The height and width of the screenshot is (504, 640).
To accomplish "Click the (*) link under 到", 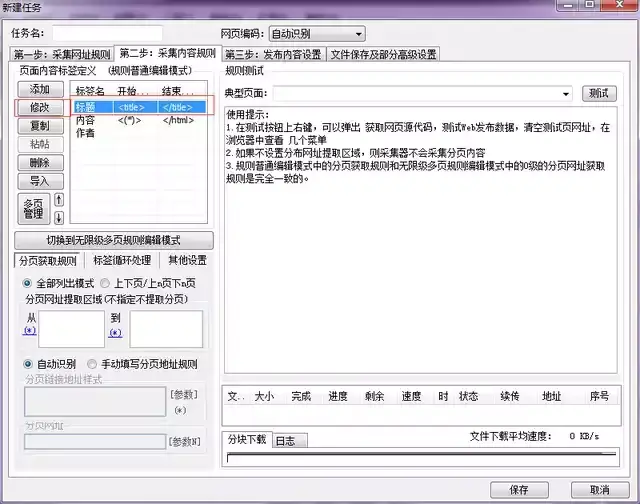I will click(x=116, y=333).
